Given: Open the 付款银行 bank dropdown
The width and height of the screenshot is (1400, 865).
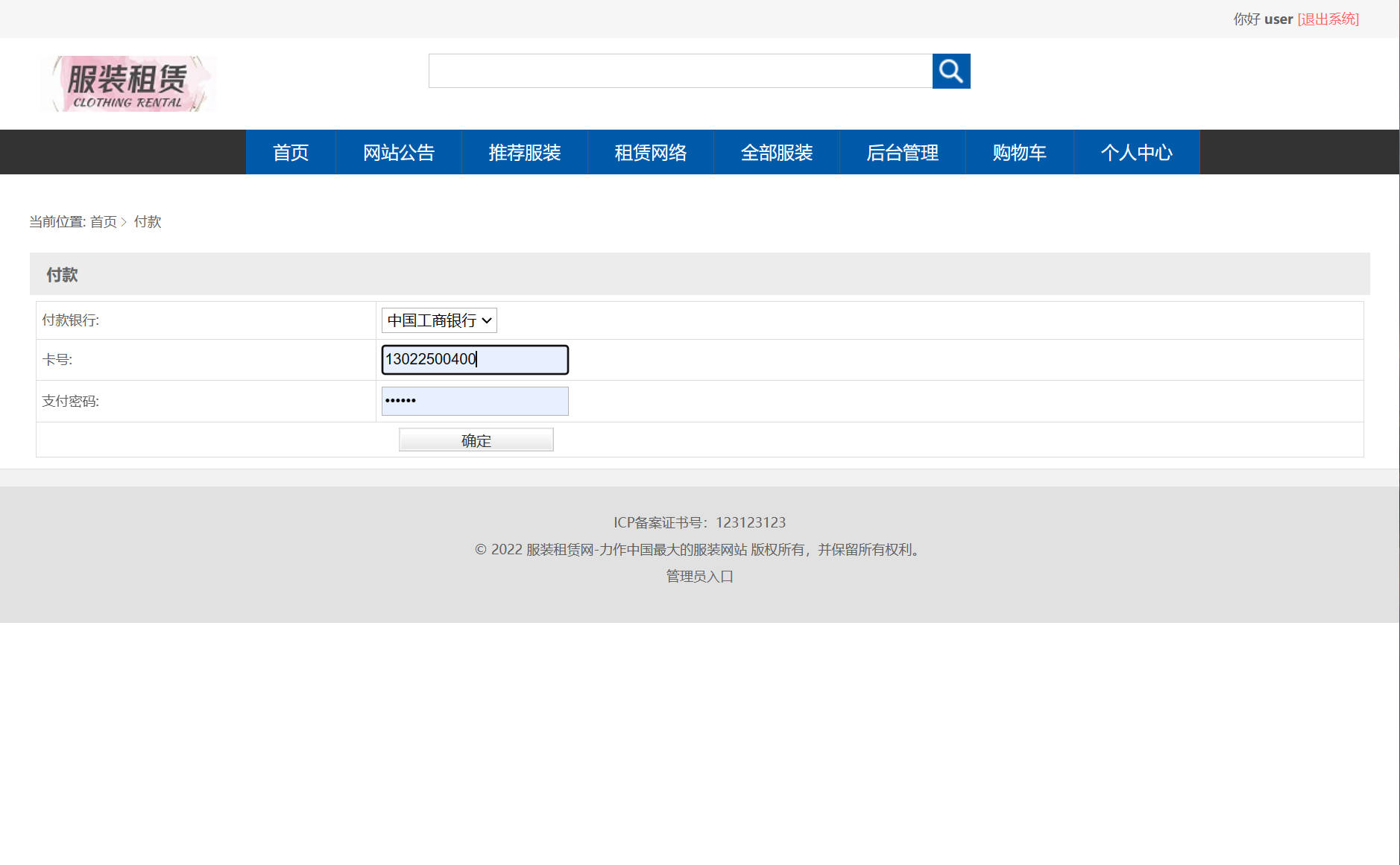Looking at the screenshot, I should 438,320.
